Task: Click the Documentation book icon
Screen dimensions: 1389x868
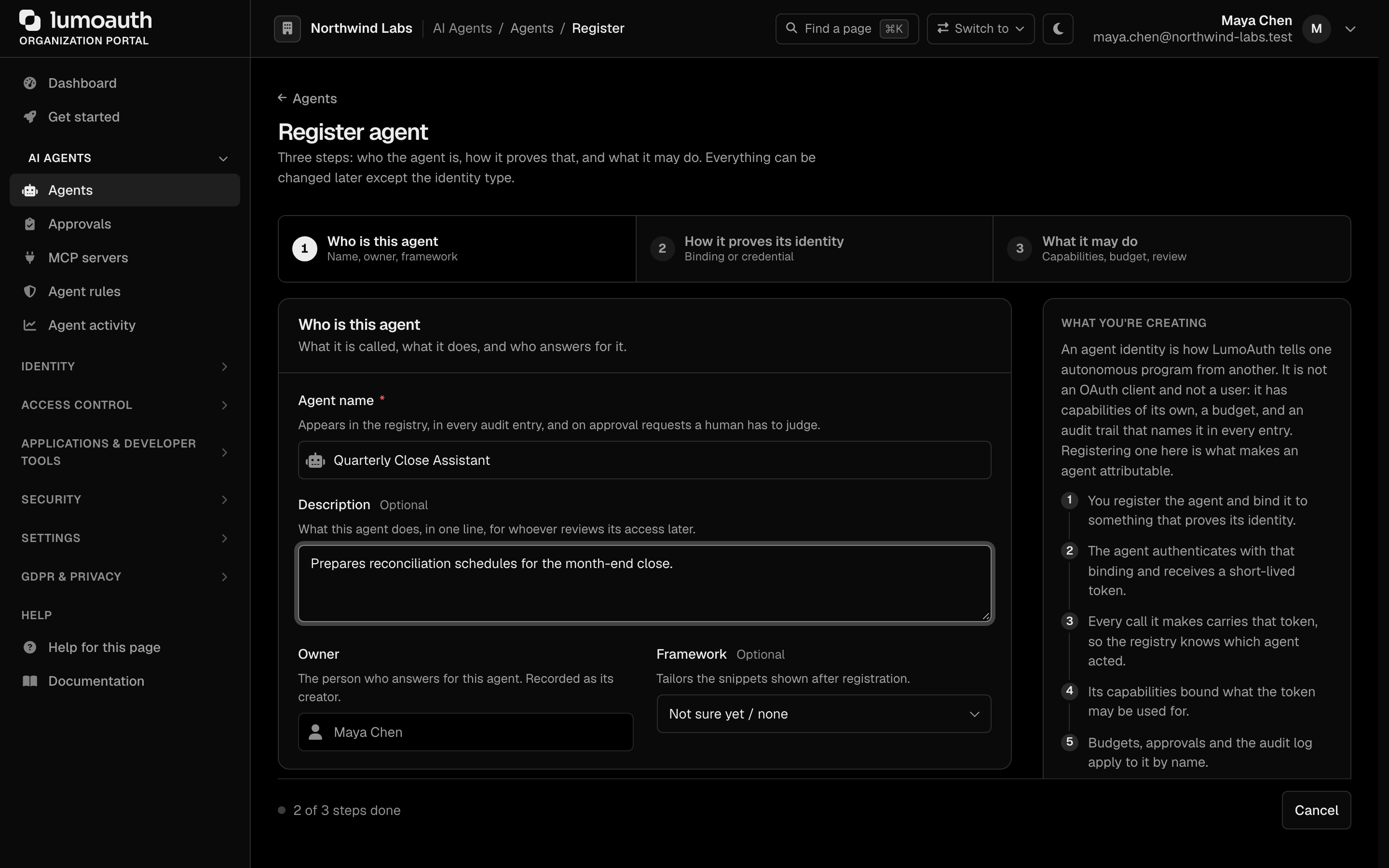Action: [x=30, y=681]
